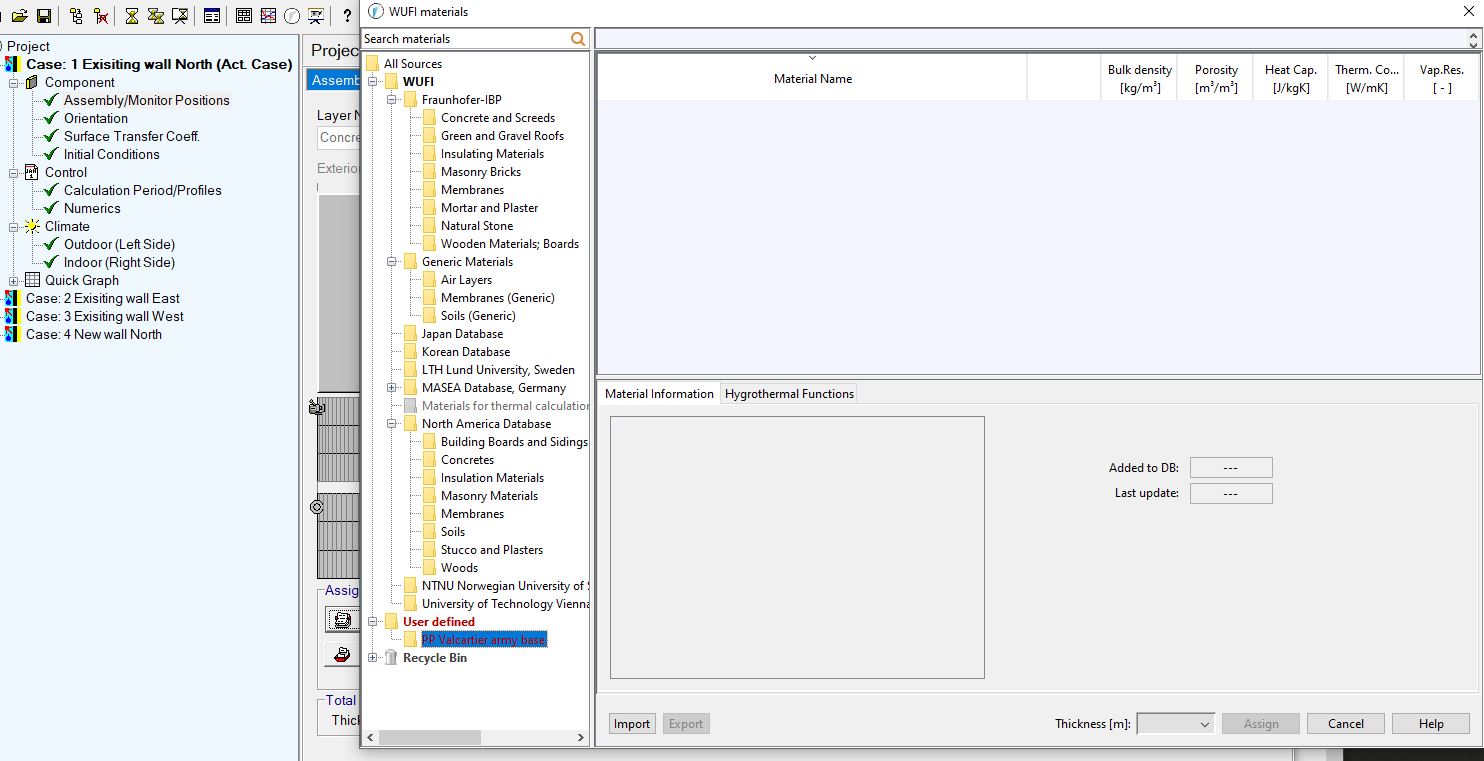Click the Recycle Bin trash icon

(x=391, y=658)
